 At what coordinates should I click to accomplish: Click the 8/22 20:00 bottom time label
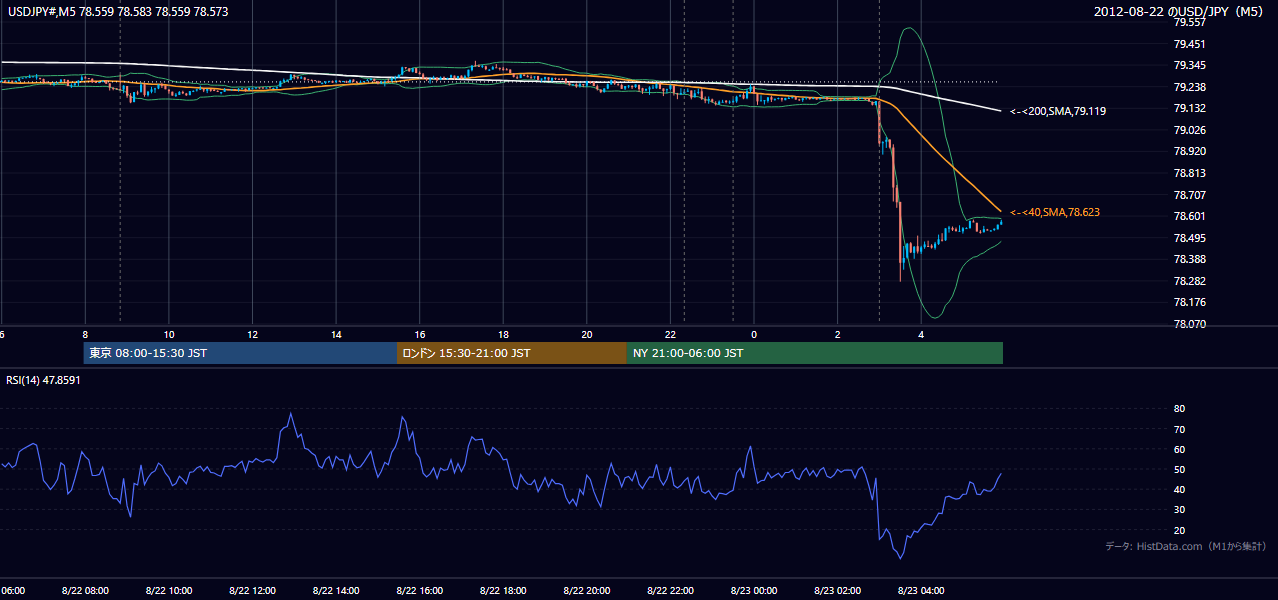coord(587,590)
